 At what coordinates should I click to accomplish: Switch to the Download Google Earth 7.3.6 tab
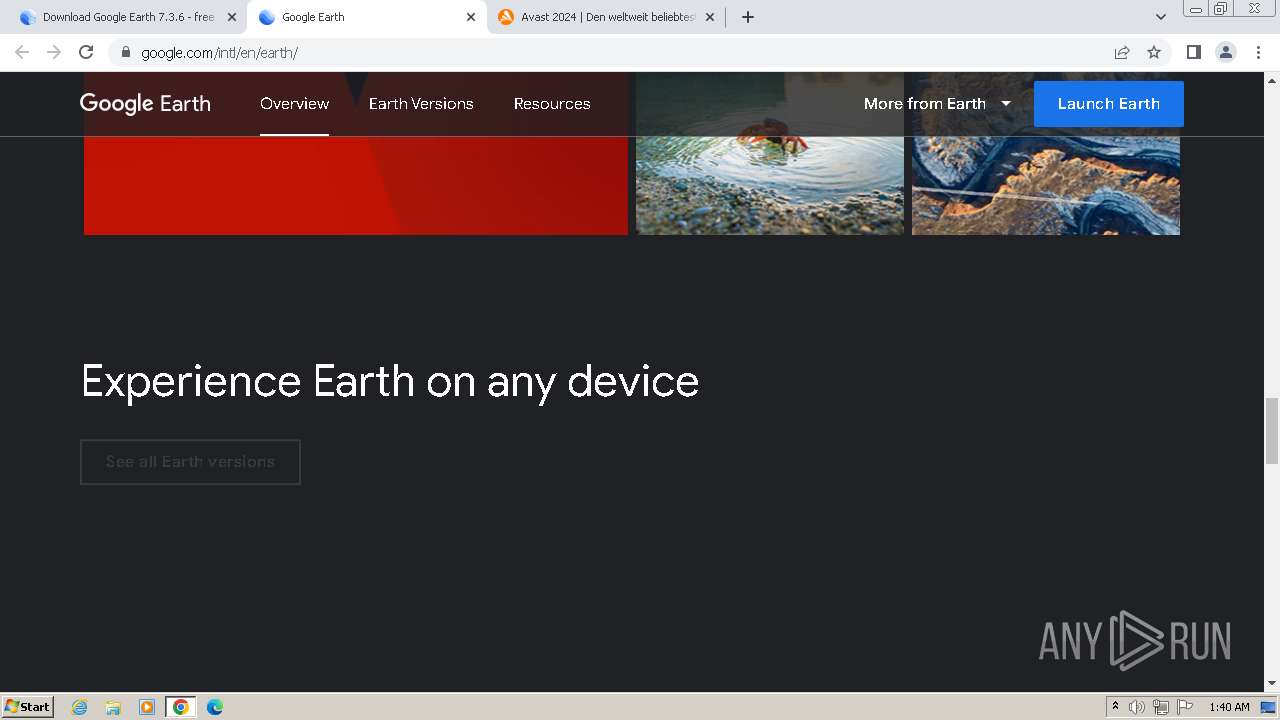[x=127, y=17]
